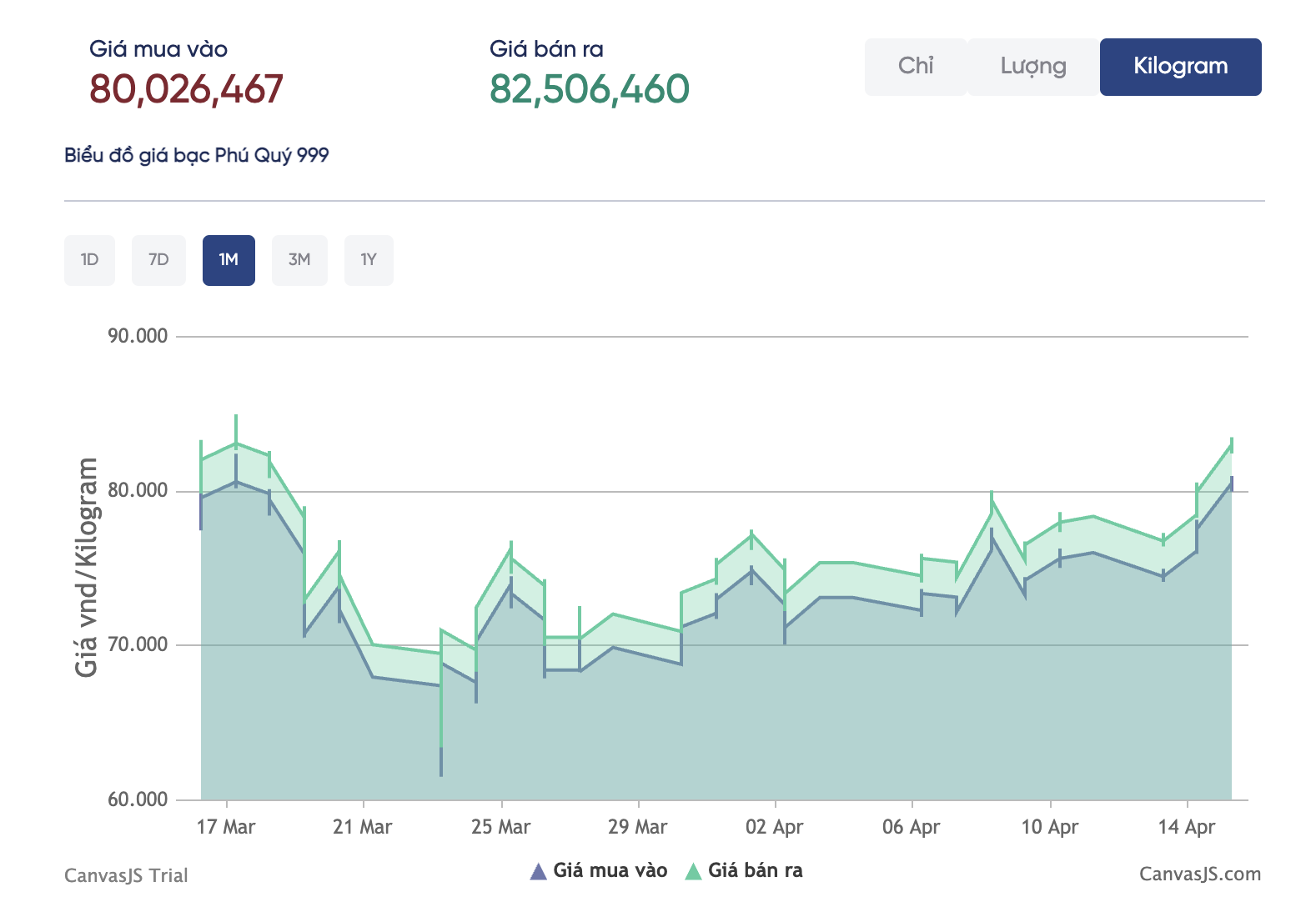Toggle Giá bán ra series legend label
The height and width of the screenshot is (912, 1316).
755,871
